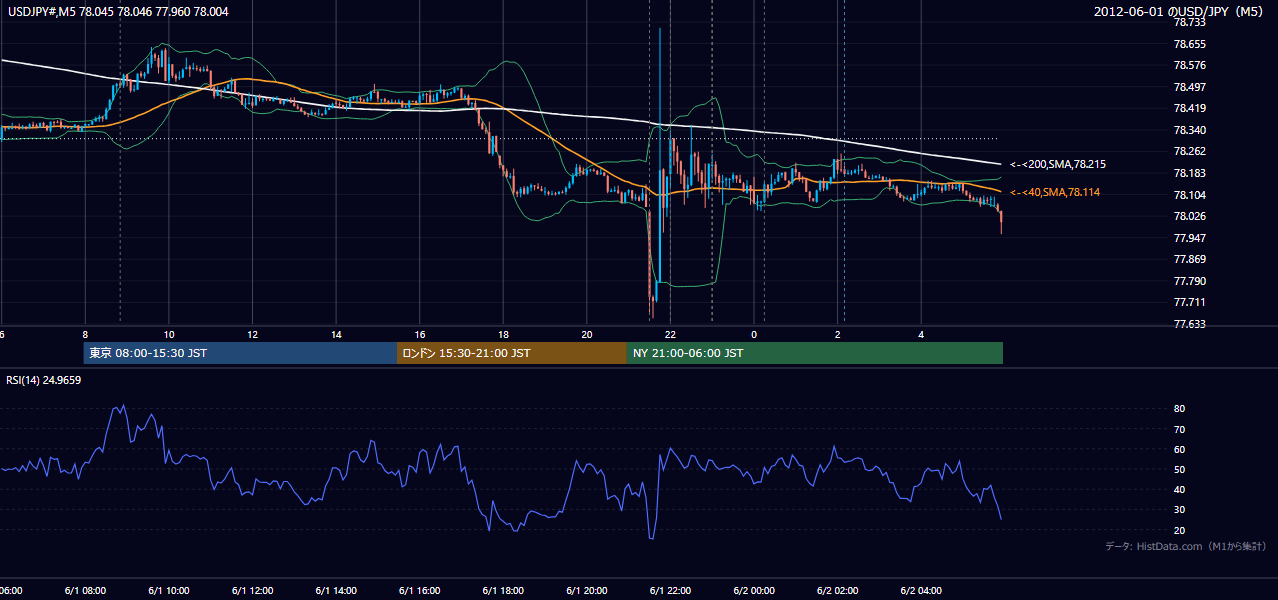Click the 6/1 10:00 bottom time label

[169, 590]
